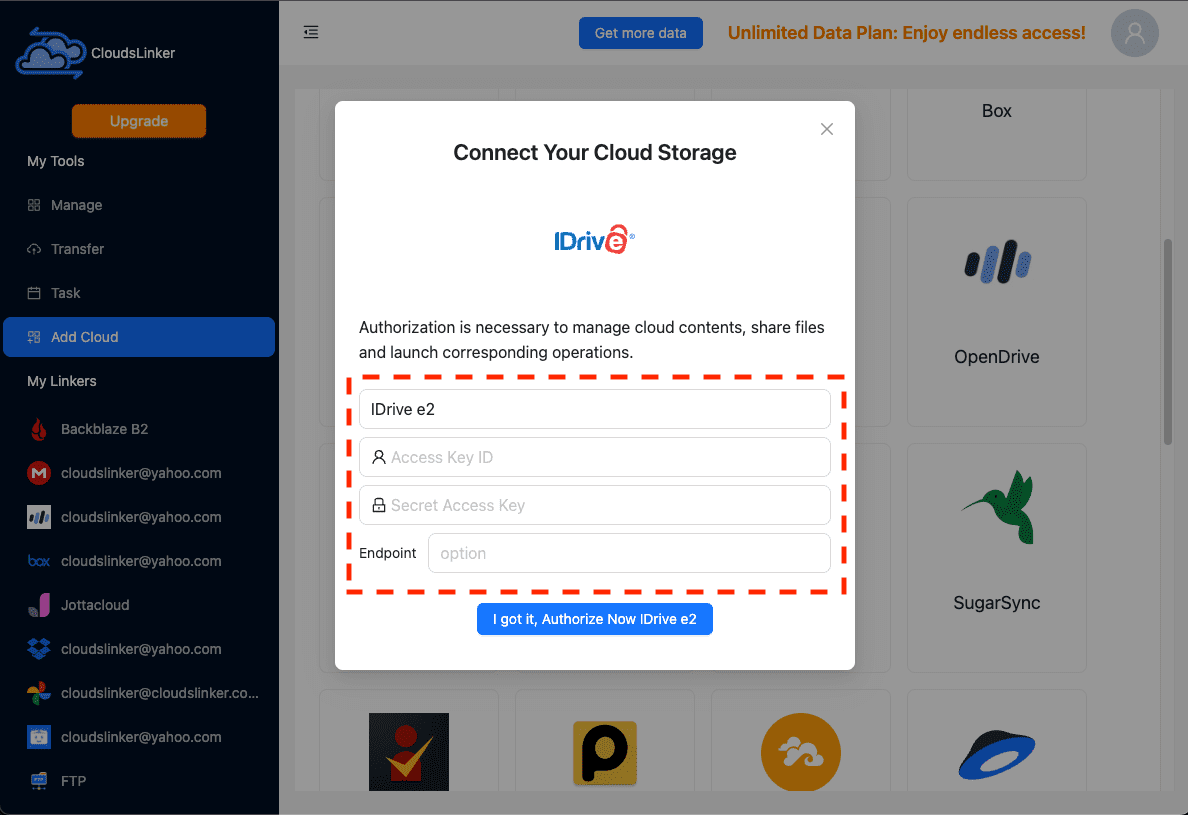Click the blue robot-face icon above FTP
1188x815 pixels.
pos(39,737)
